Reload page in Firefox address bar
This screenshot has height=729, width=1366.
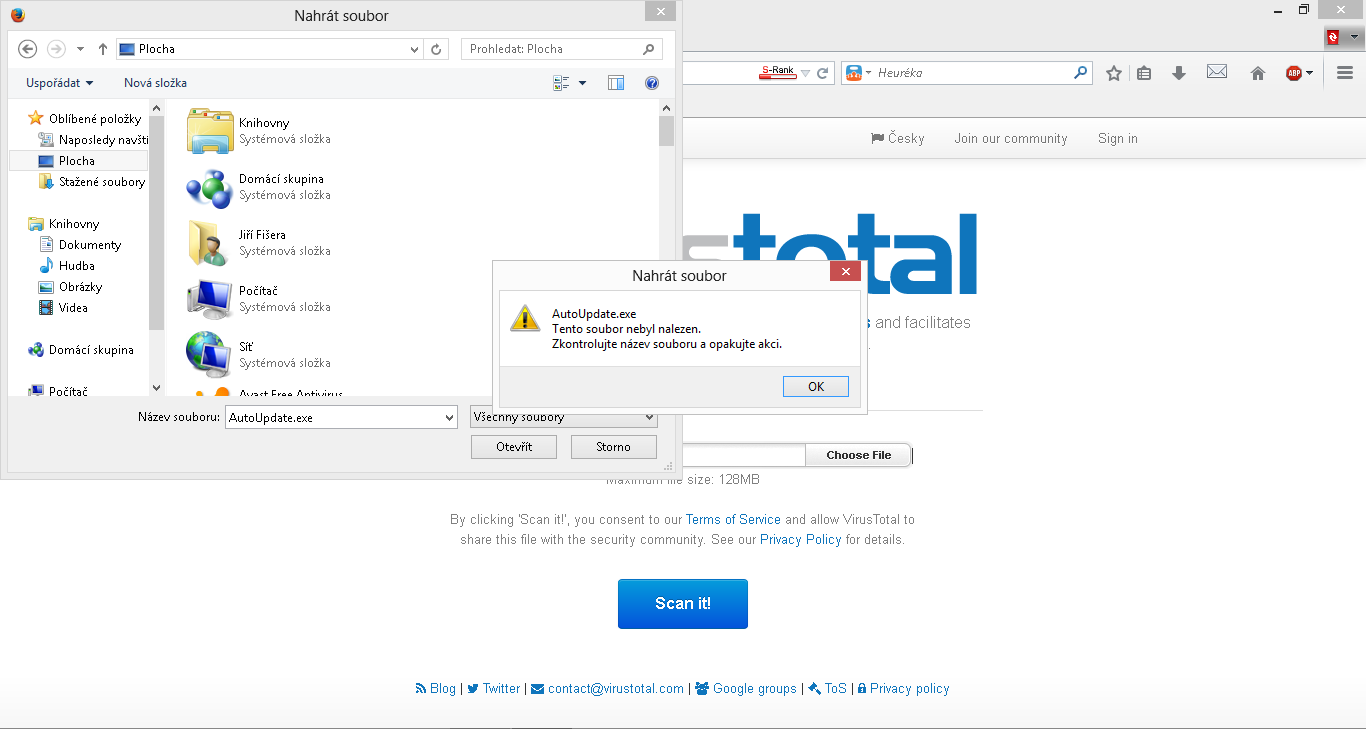pos(823,73)
